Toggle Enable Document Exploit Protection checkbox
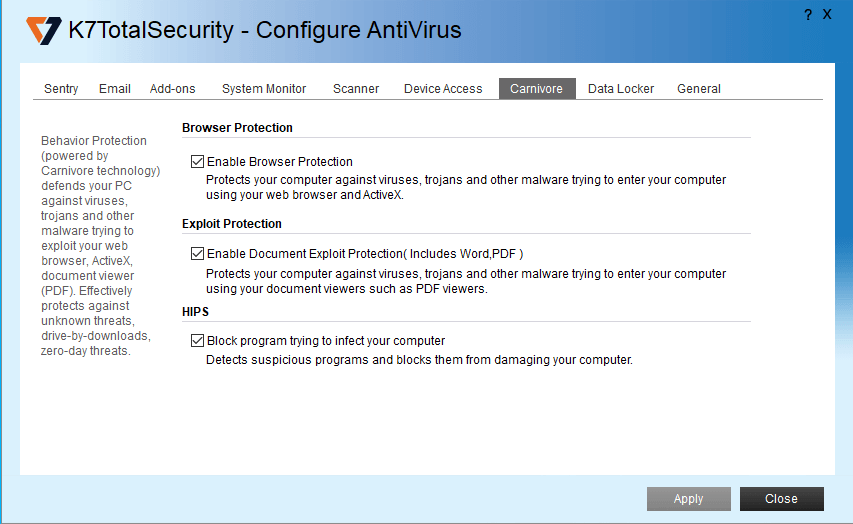The image size is (853, 524). click(197, 253)
